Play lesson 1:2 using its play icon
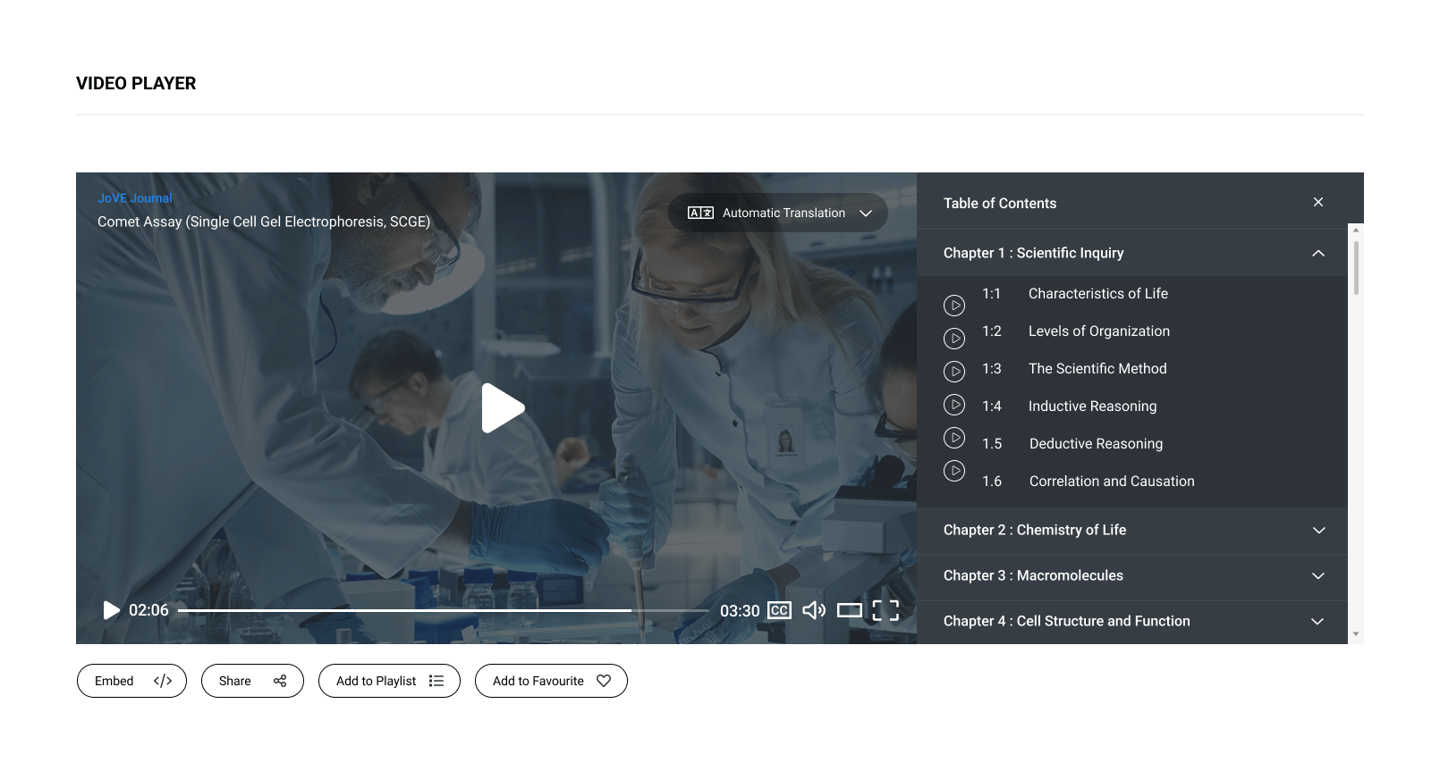 954,338
